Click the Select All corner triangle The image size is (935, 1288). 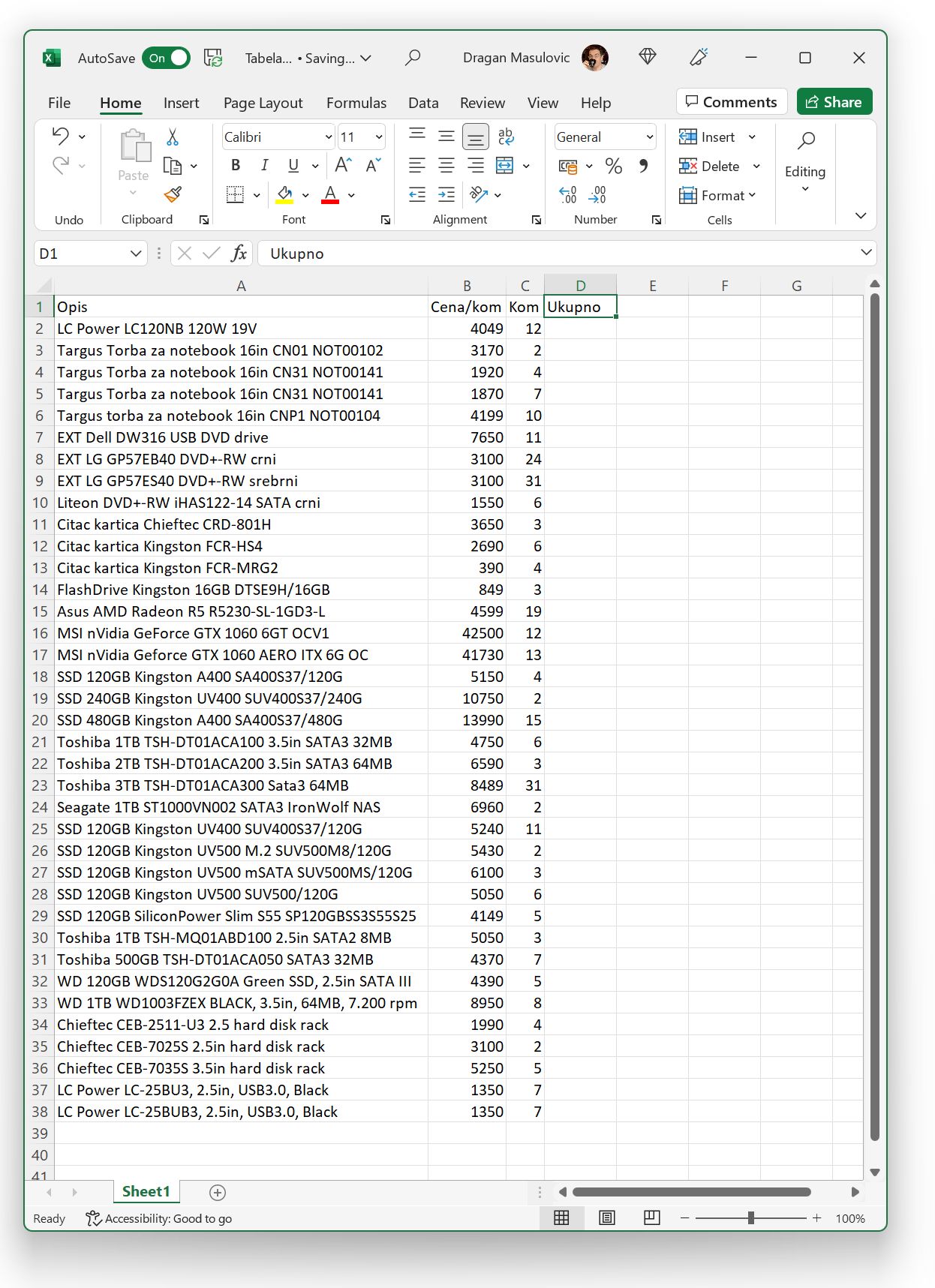(44, 285)
